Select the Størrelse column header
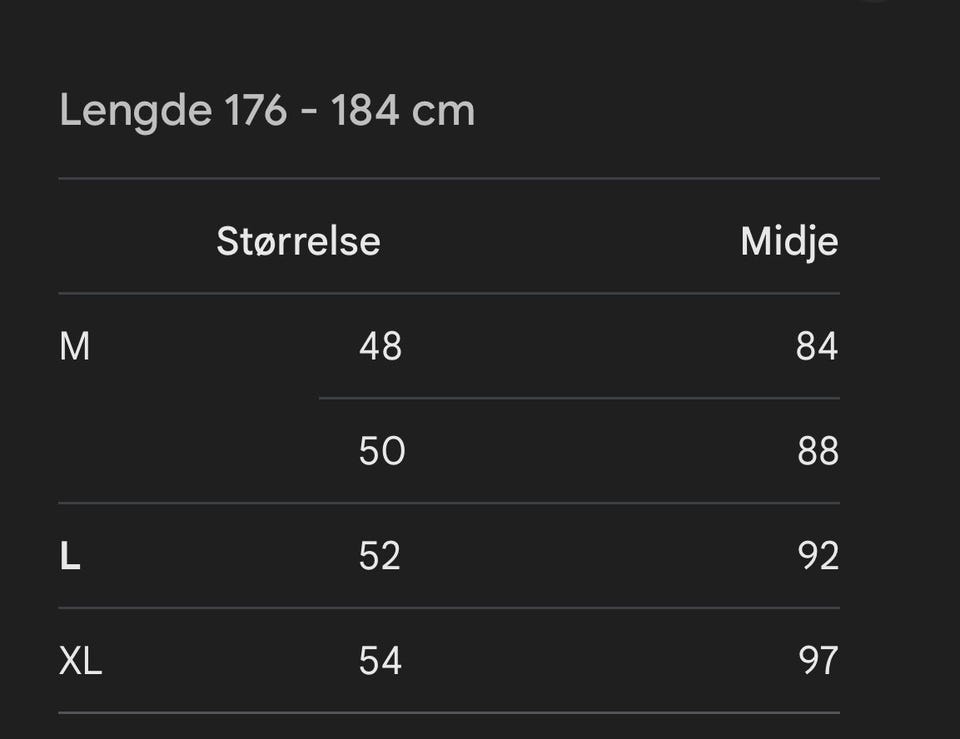Viewport: 960px width, 739px height. click(298, 241)
